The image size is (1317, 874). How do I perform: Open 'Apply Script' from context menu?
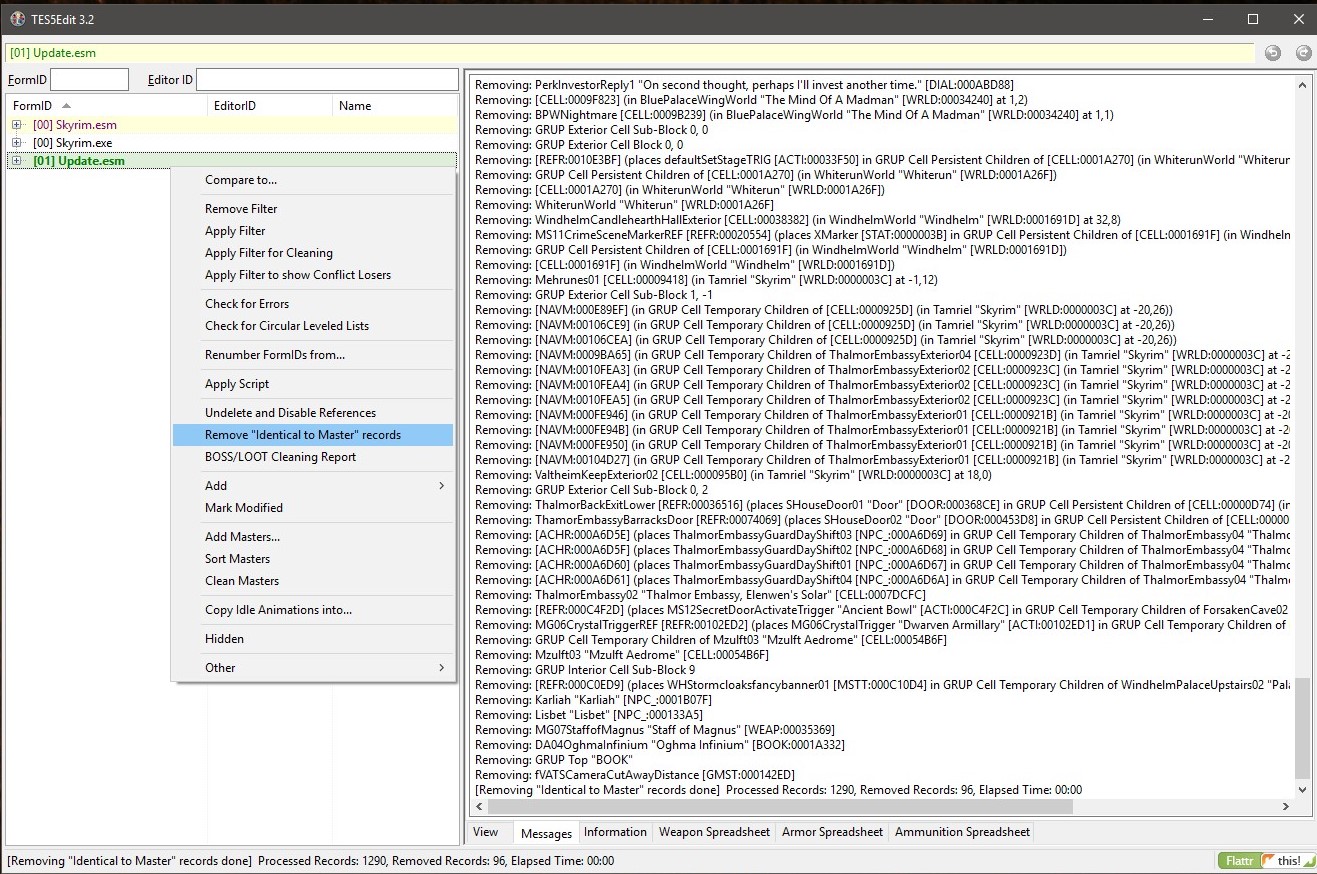point(313,384)
